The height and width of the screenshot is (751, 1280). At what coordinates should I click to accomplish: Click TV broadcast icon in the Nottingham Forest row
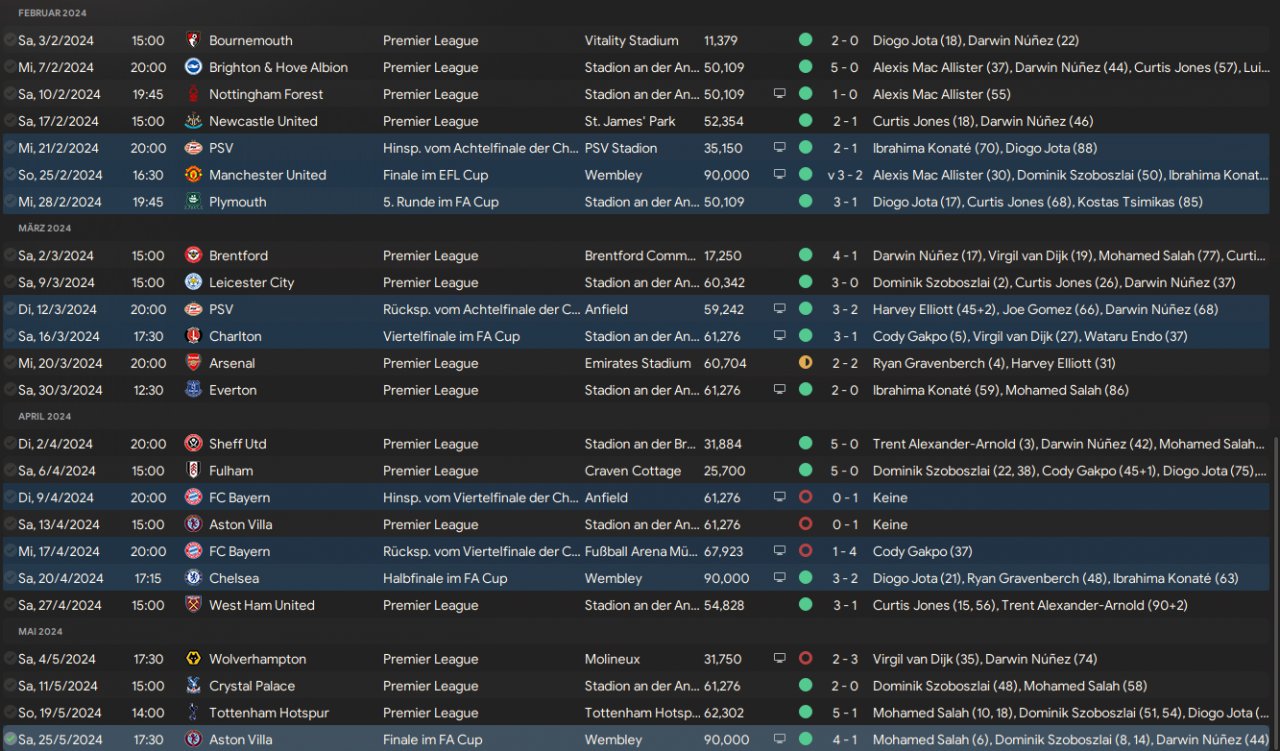coord(780,94)
